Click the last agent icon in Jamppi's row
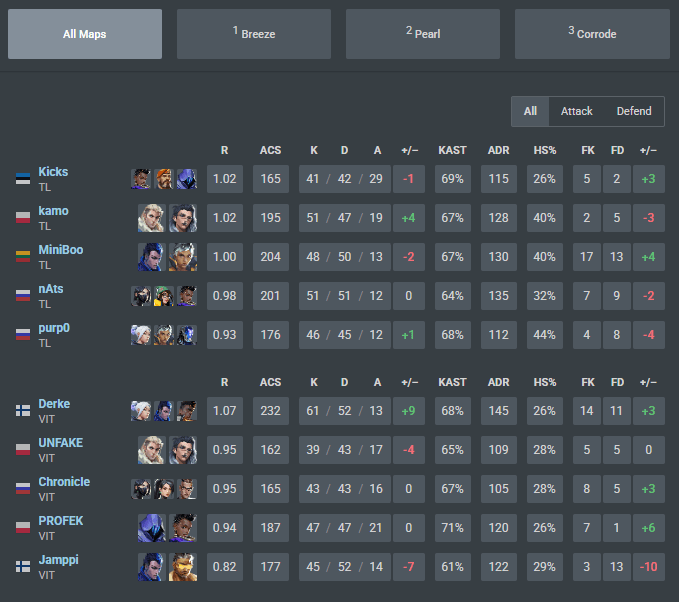The width and height of the screenshot is (679, 602). 183,566
